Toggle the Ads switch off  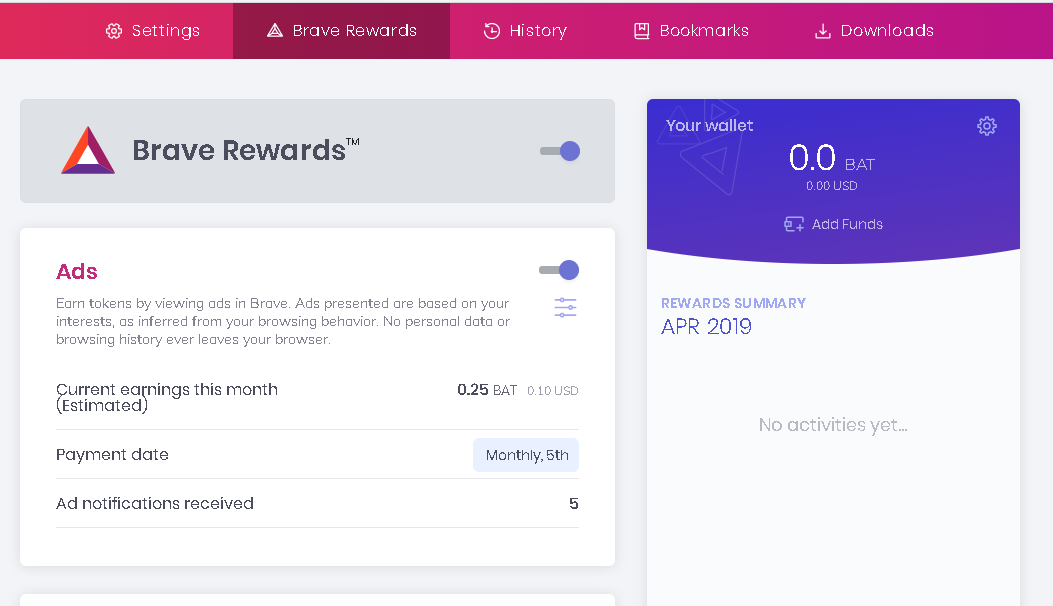point(559,270)
